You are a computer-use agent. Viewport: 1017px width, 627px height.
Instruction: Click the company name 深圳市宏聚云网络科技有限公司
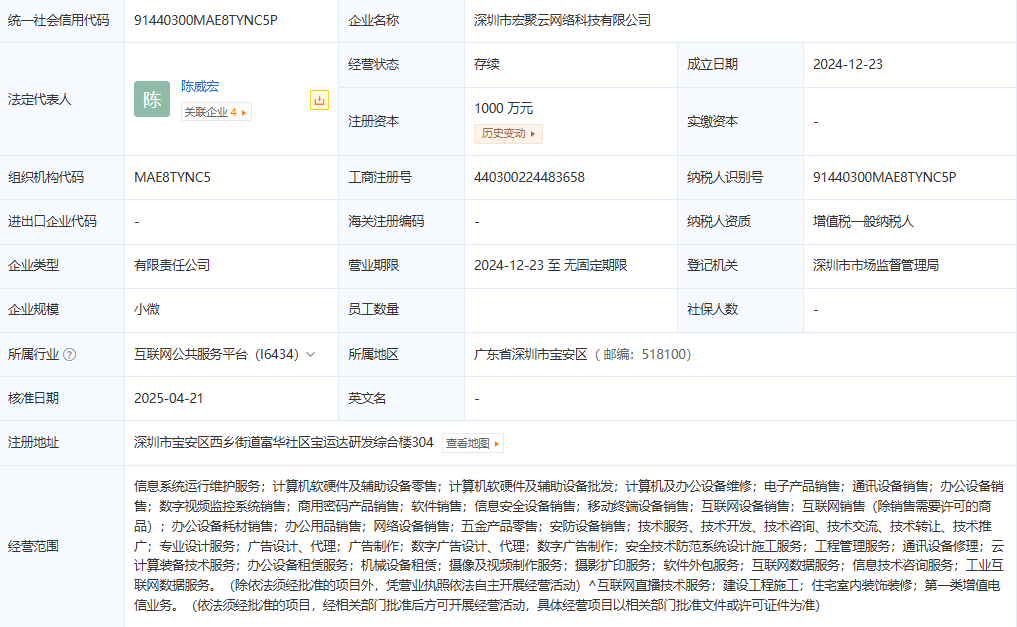pyautogui.click(x=562, y=20)
